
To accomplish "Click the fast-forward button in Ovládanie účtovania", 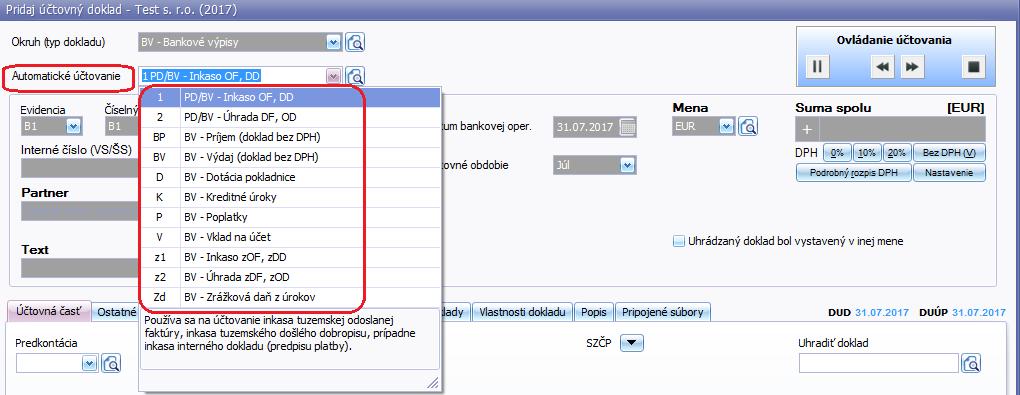I will (x=912, y=66).
